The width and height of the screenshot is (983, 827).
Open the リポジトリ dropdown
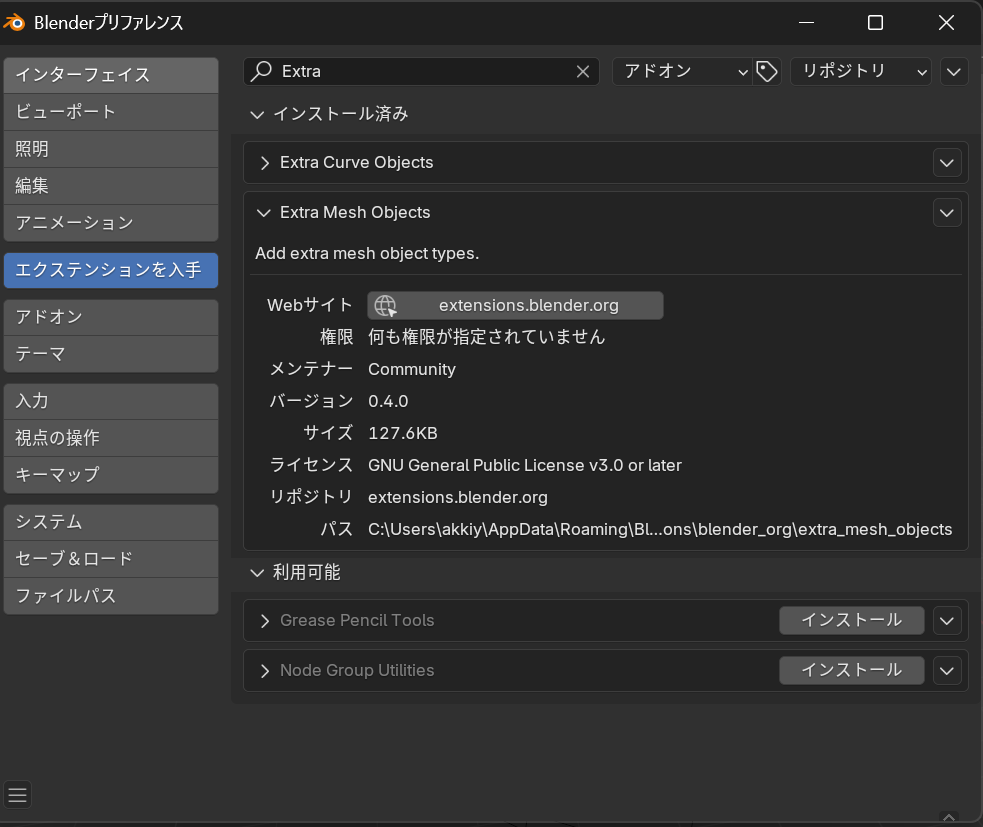click(x=860, y=71)
